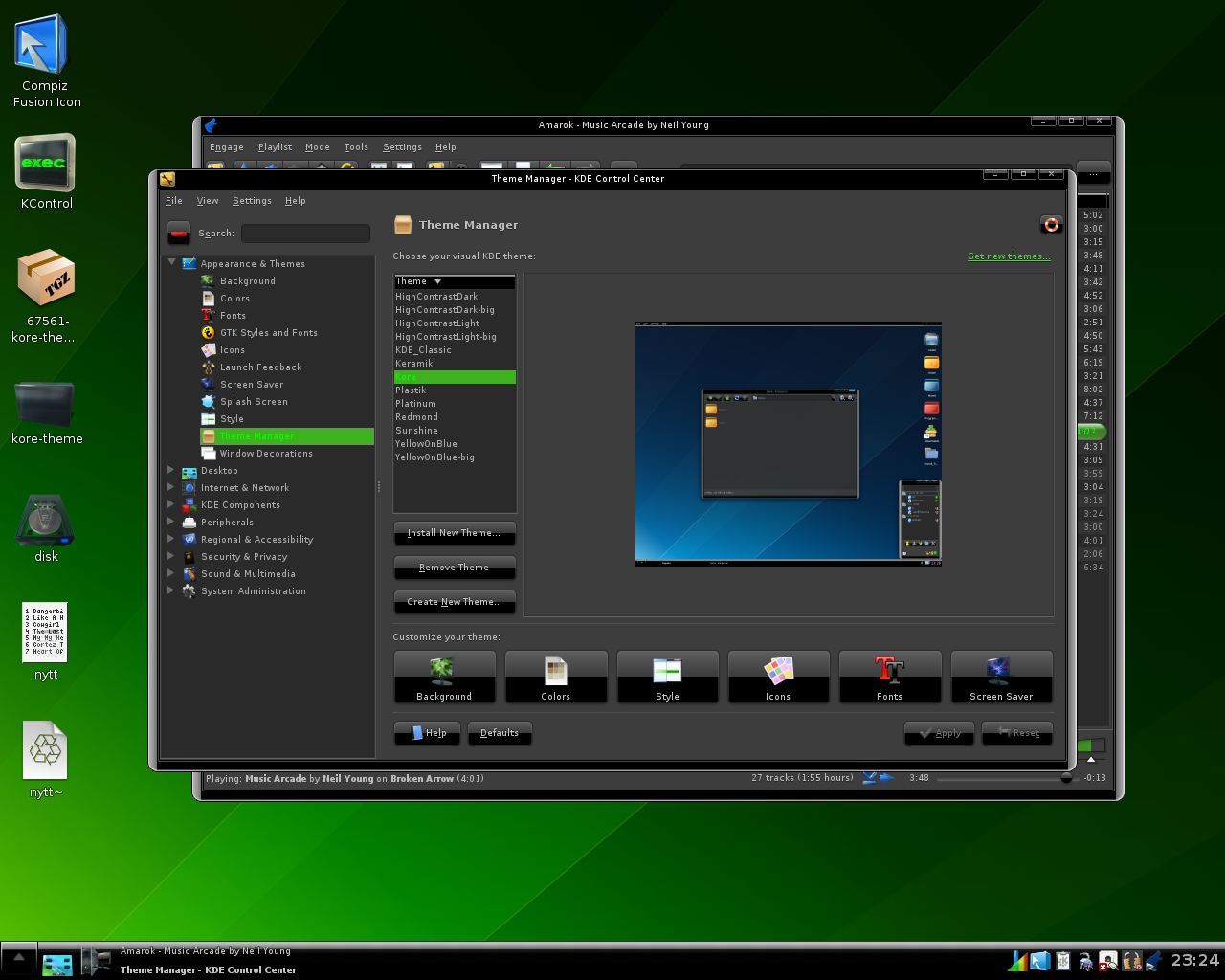The height and width of the screenshot is (980, 1225).
Task: Click the Install New Theme... button
Action: (x=455, y=533)
